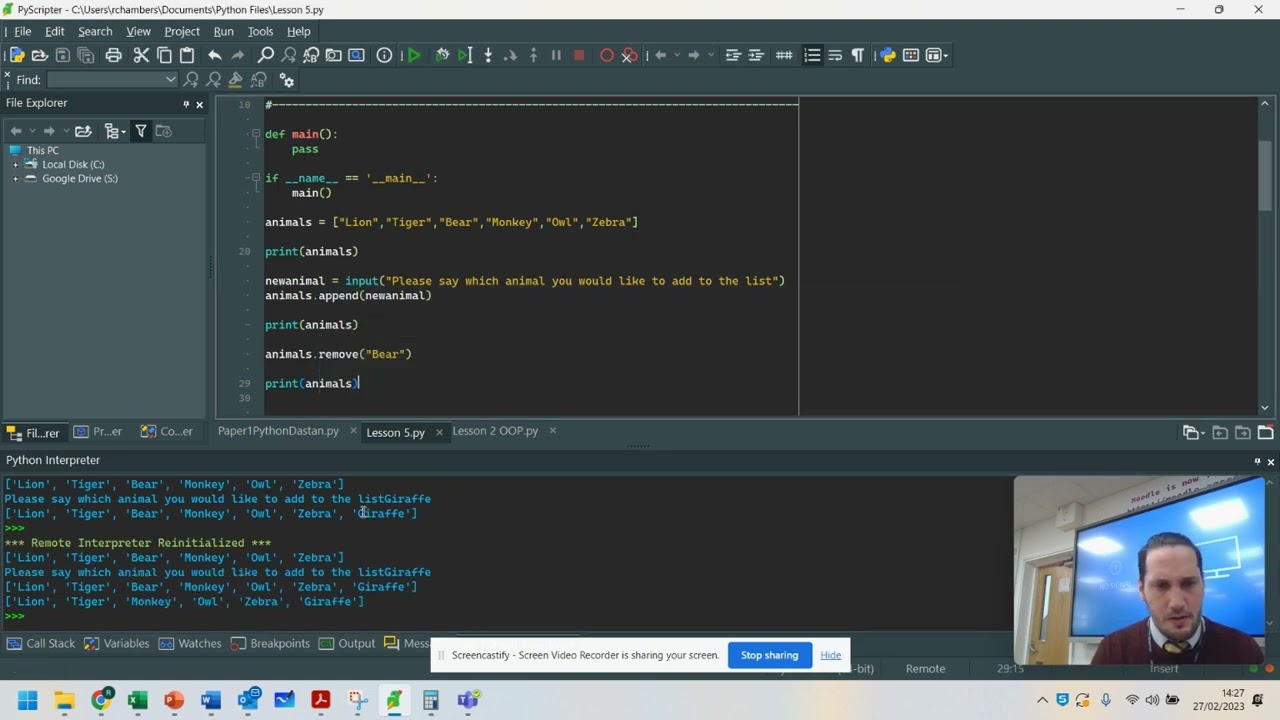Image resolution: width=1280 pixels, height=720 pixels.
Task: Toggle breakpoint with red circle icon
Action: pos(606,55)
